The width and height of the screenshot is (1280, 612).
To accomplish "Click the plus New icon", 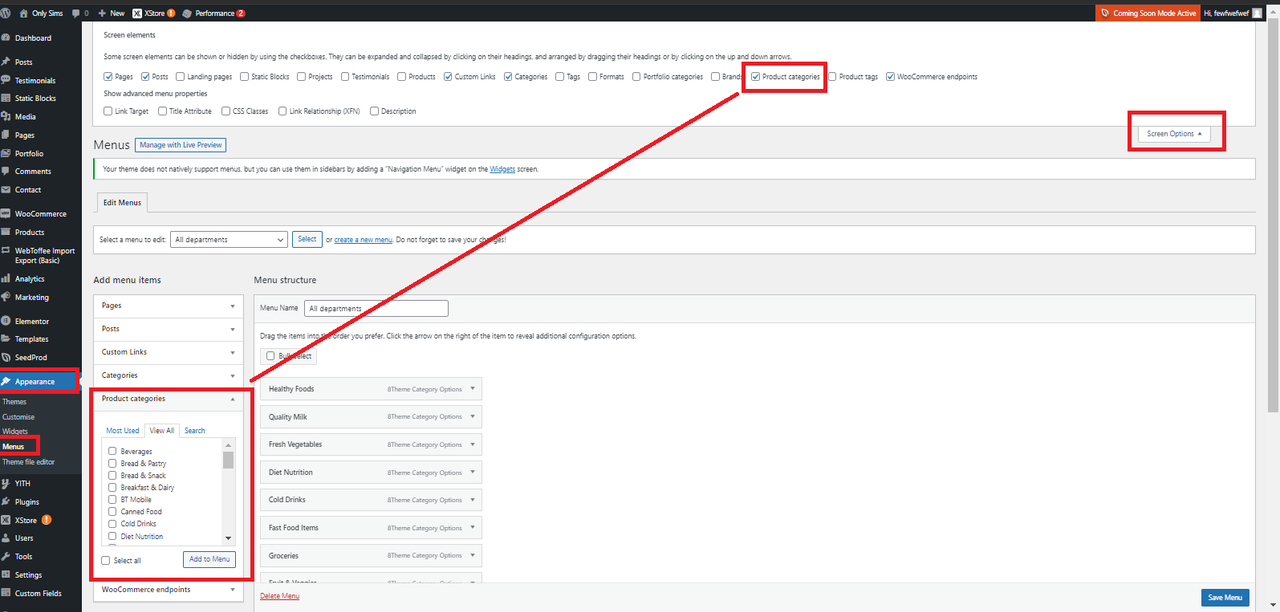I will [102, 13].
